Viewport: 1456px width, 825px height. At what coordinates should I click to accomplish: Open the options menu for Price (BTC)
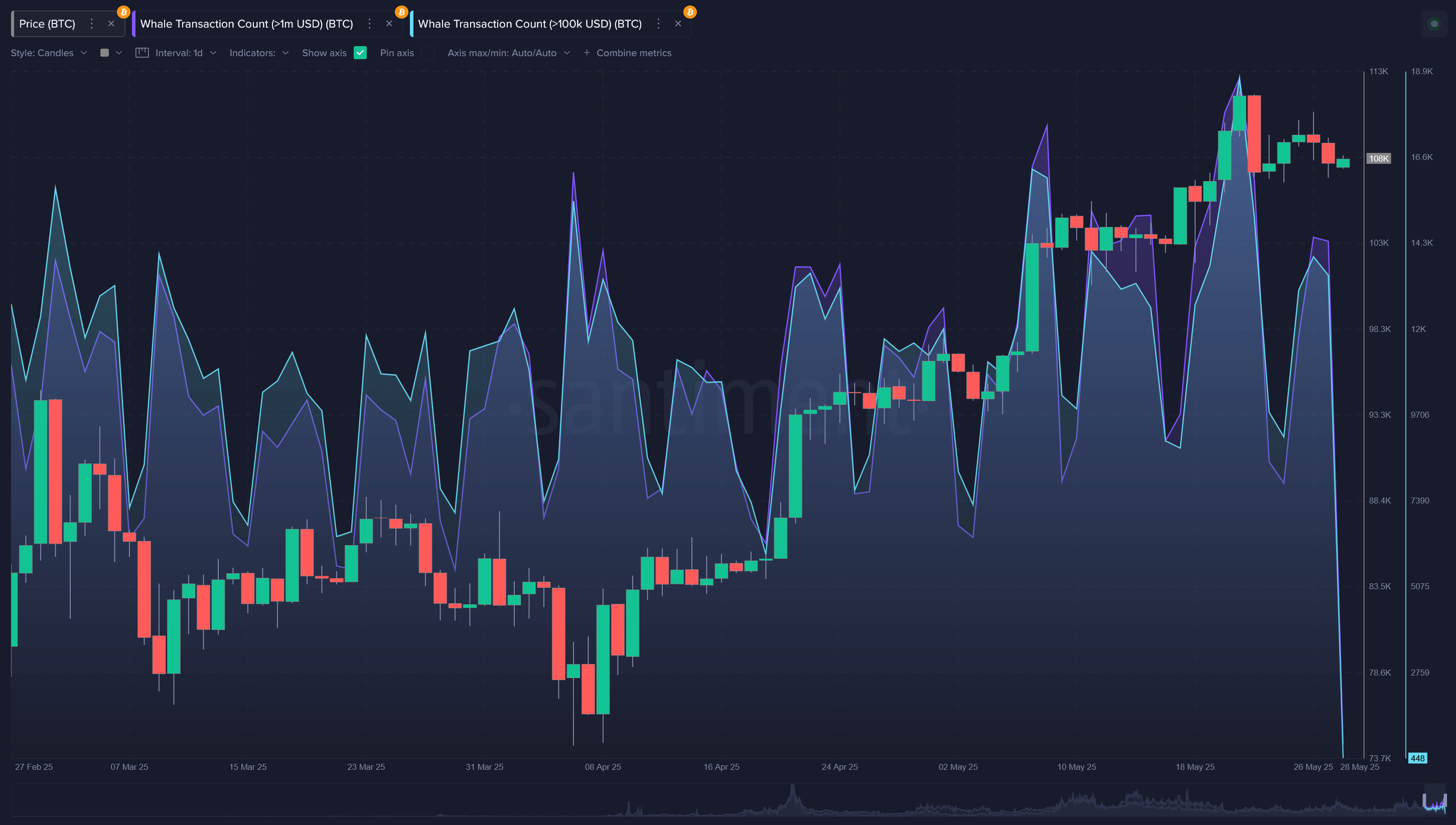point(91,24)
